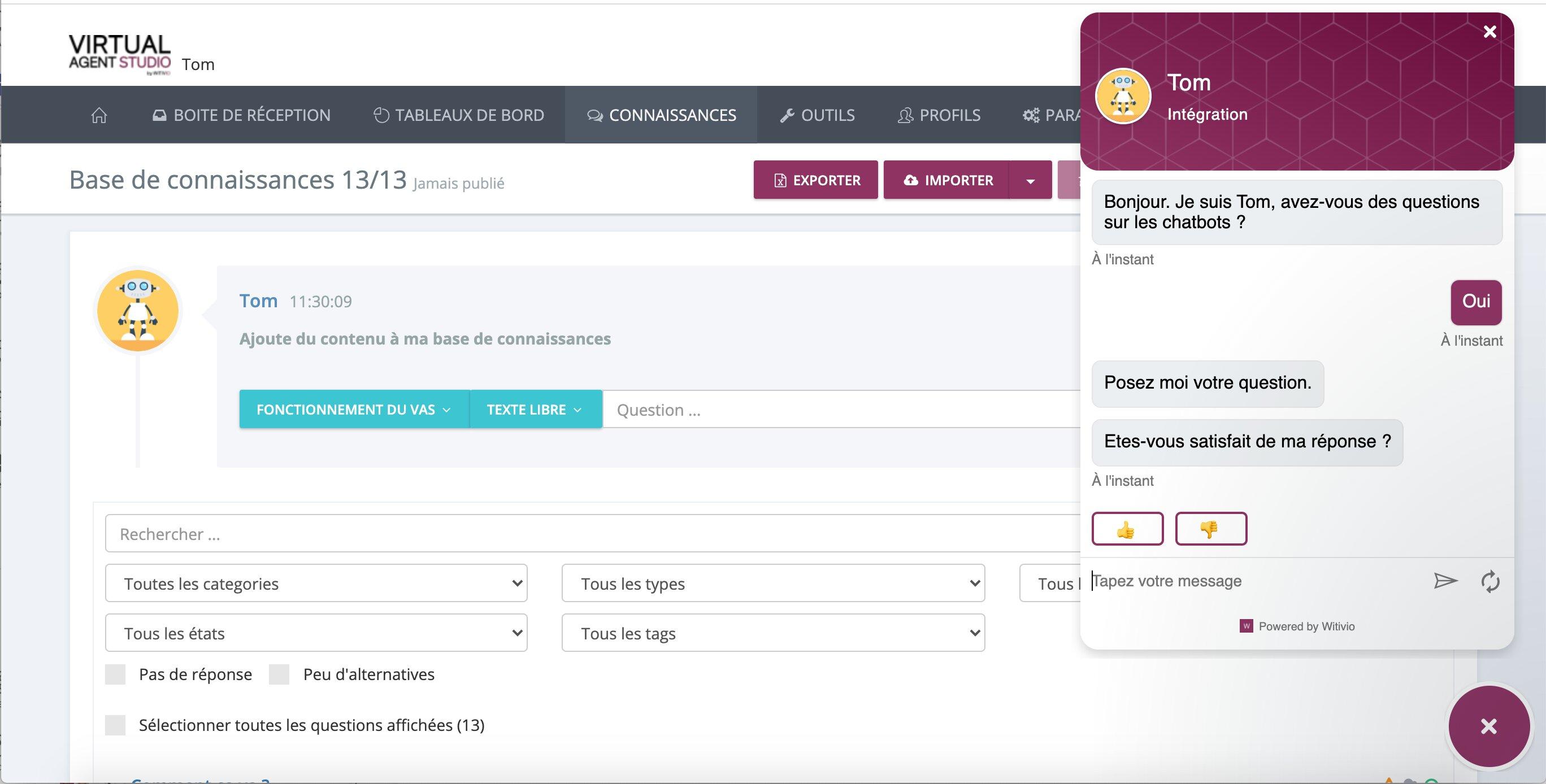Image resolution: width=1546 pixels, height=784 pixels.
Task: Click the partially hidden Paramètres gear tab
Action: coord(1052,115)
